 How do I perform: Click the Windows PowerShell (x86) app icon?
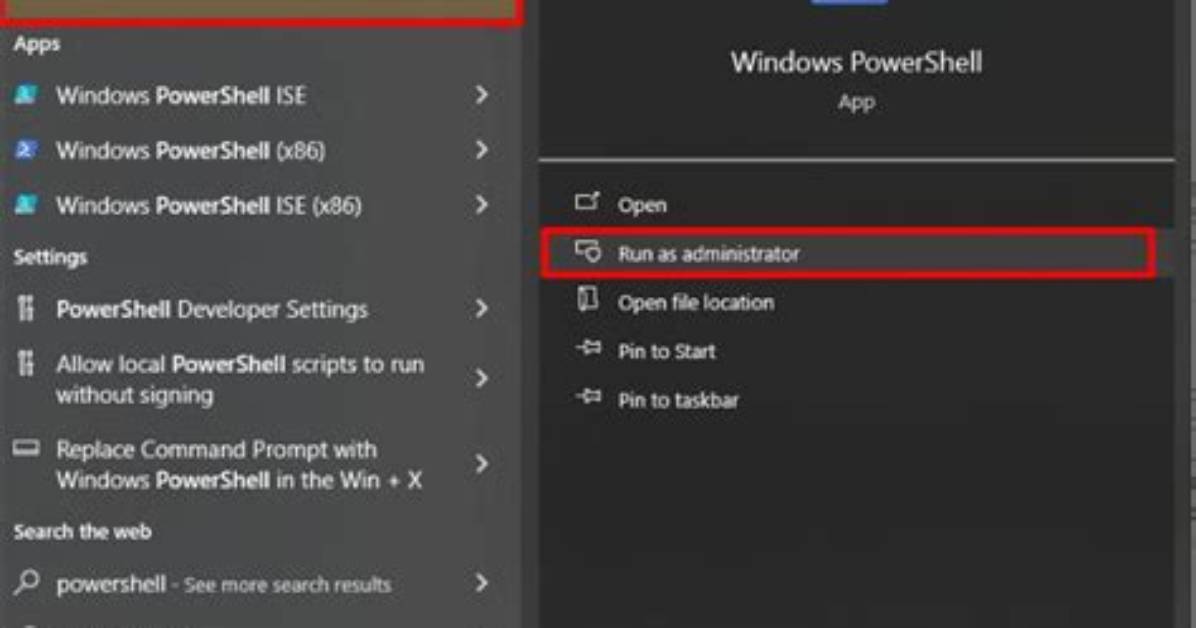coord(25,150)
